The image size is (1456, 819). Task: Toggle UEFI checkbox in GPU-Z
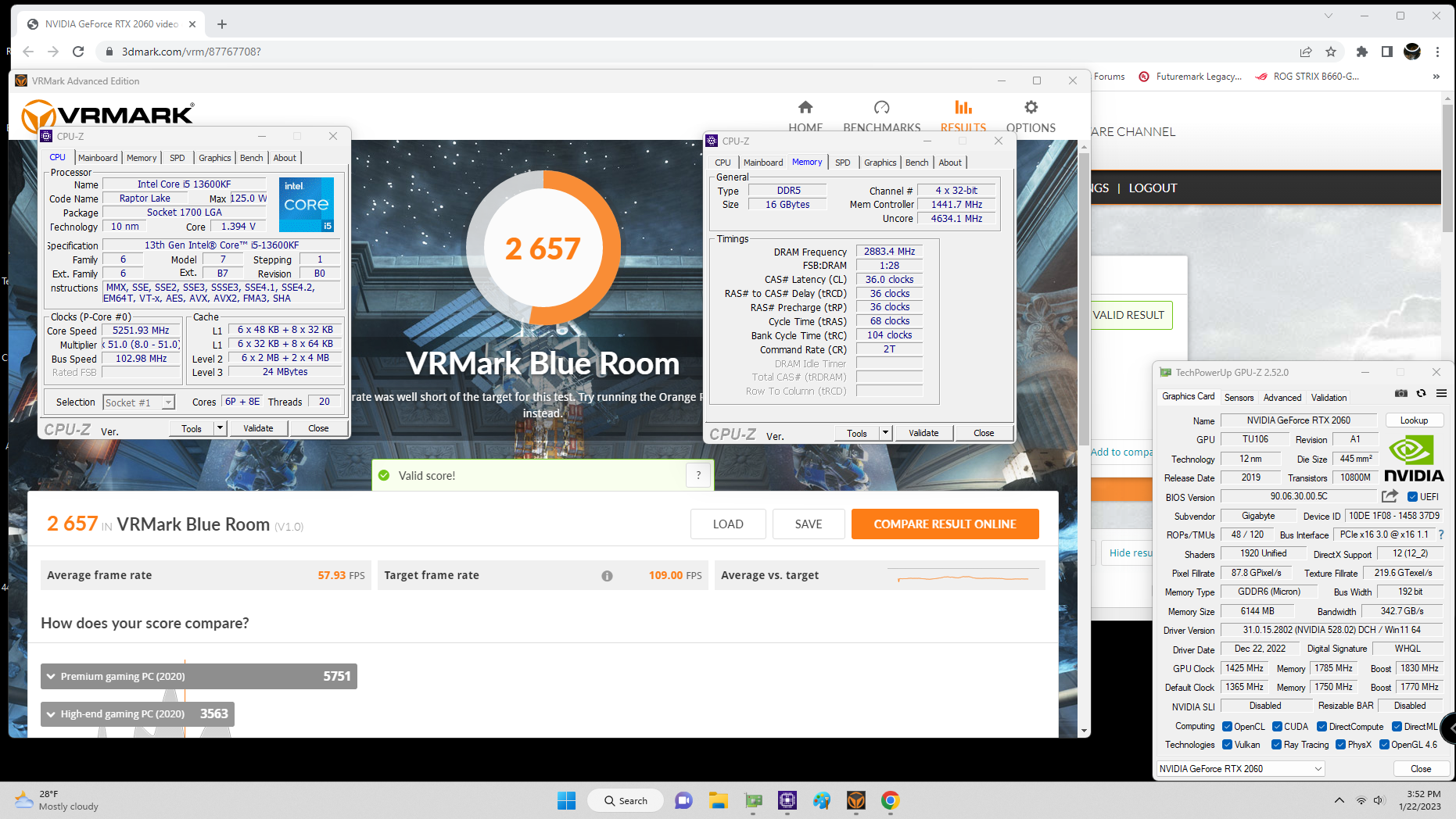1412,497
